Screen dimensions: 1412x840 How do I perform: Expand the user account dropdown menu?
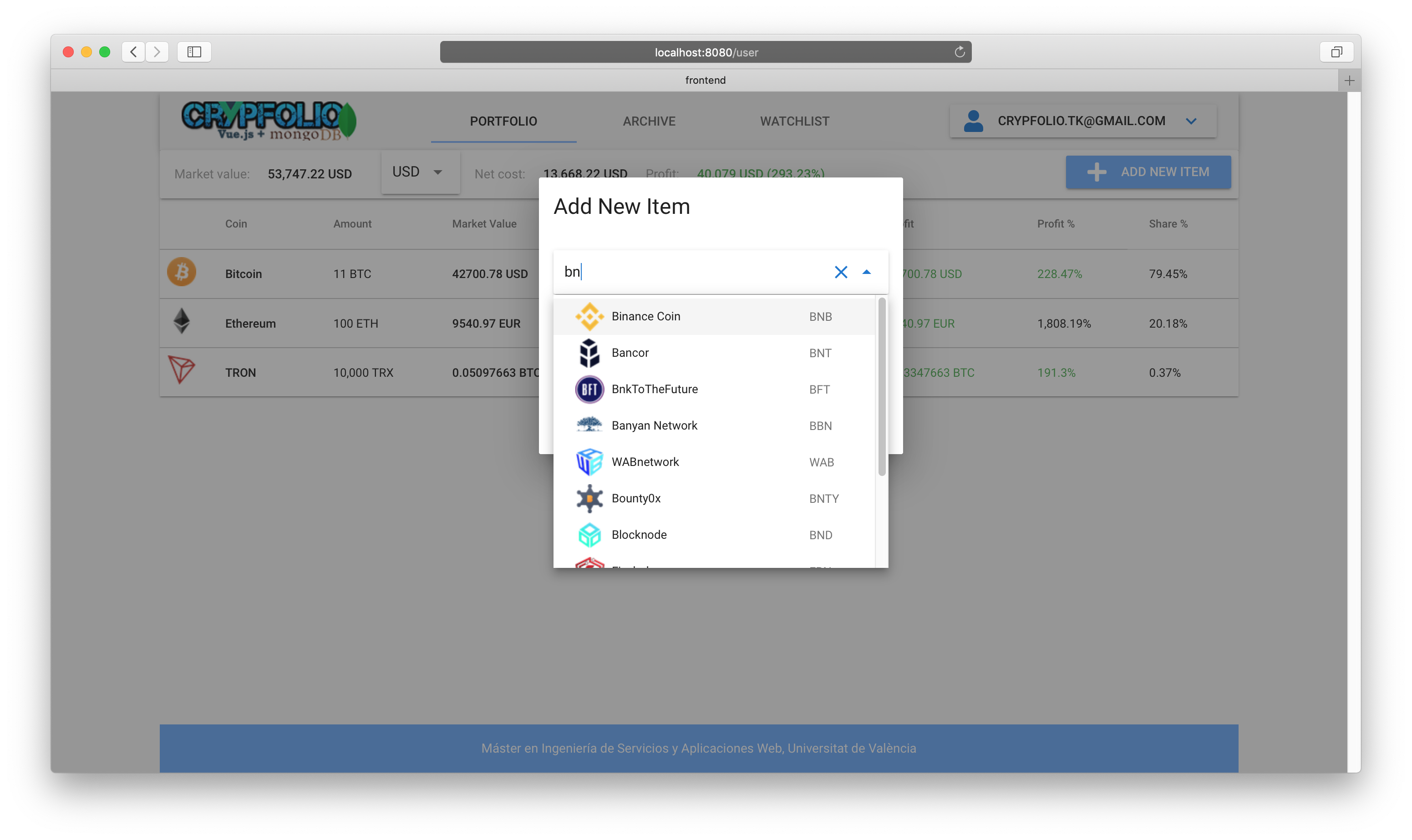point(1192,120)
